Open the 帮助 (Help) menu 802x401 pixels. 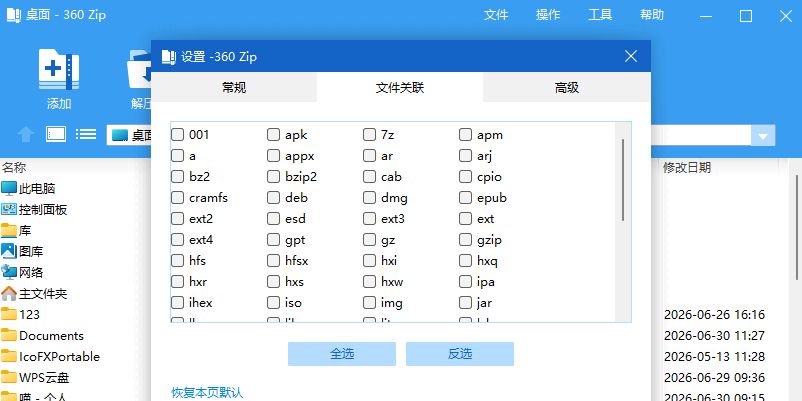pyautogui.click(x=652, y=15)
